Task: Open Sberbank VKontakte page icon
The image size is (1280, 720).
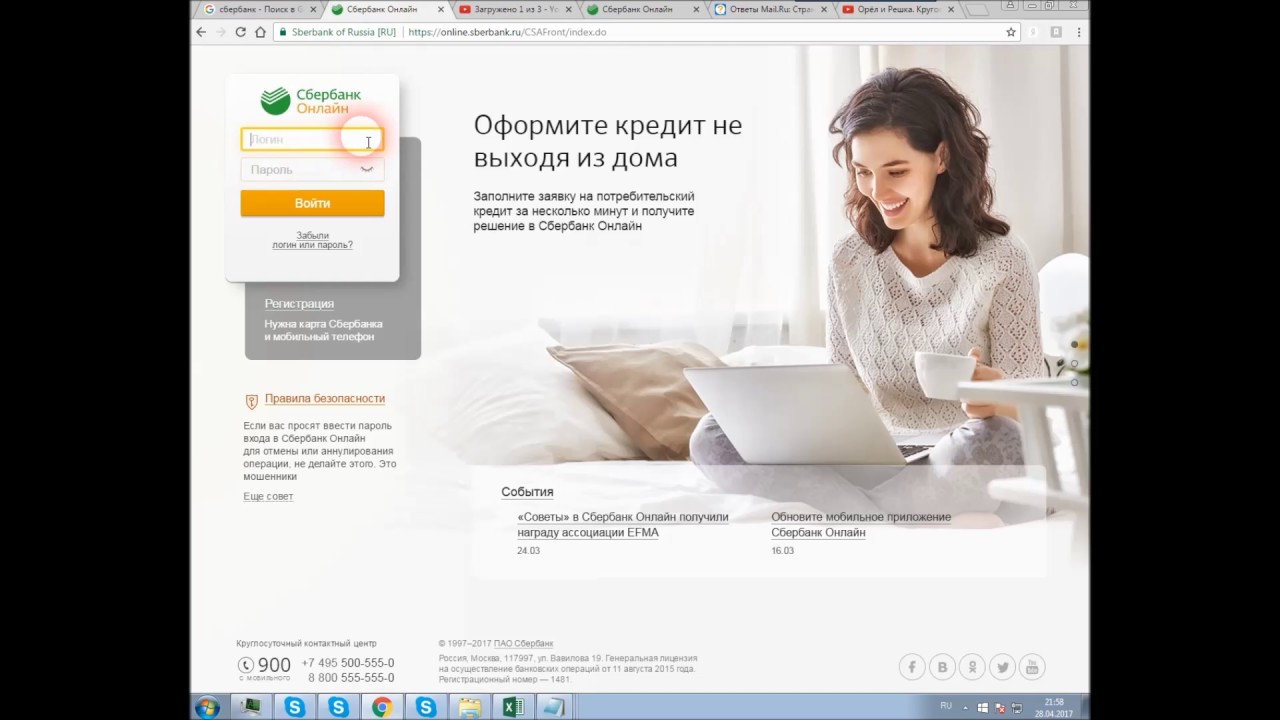Action: pyautogui.click(x=942, y=667)
